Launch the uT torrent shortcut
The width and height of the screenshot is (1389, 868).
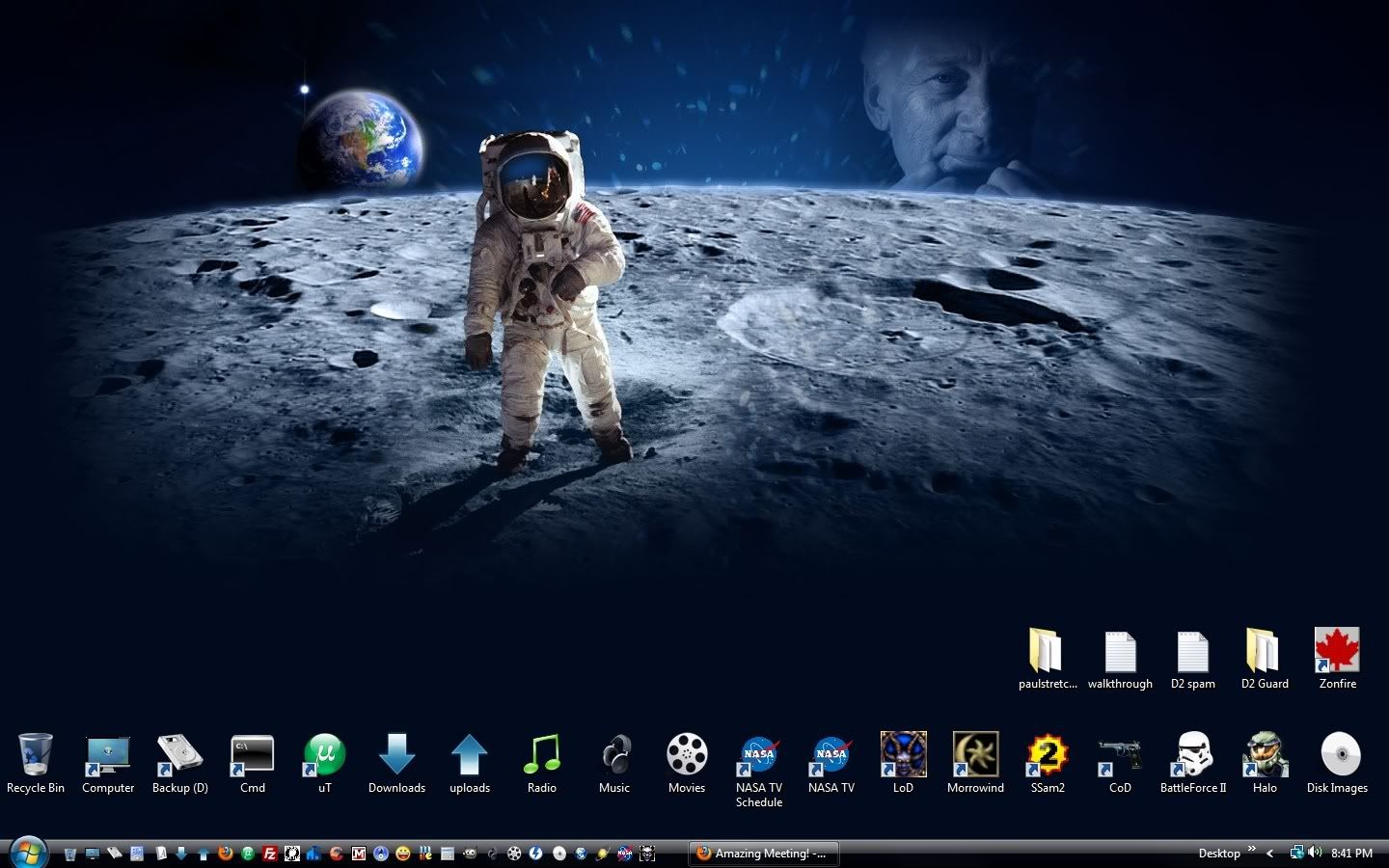coord(324,755)
